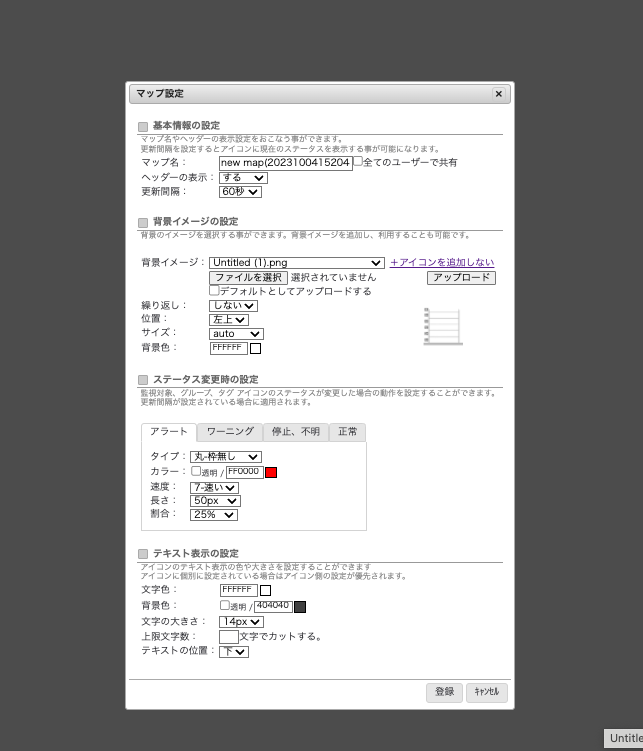
Task: Switch to the 正常 tab
Action: pos(348,432)
